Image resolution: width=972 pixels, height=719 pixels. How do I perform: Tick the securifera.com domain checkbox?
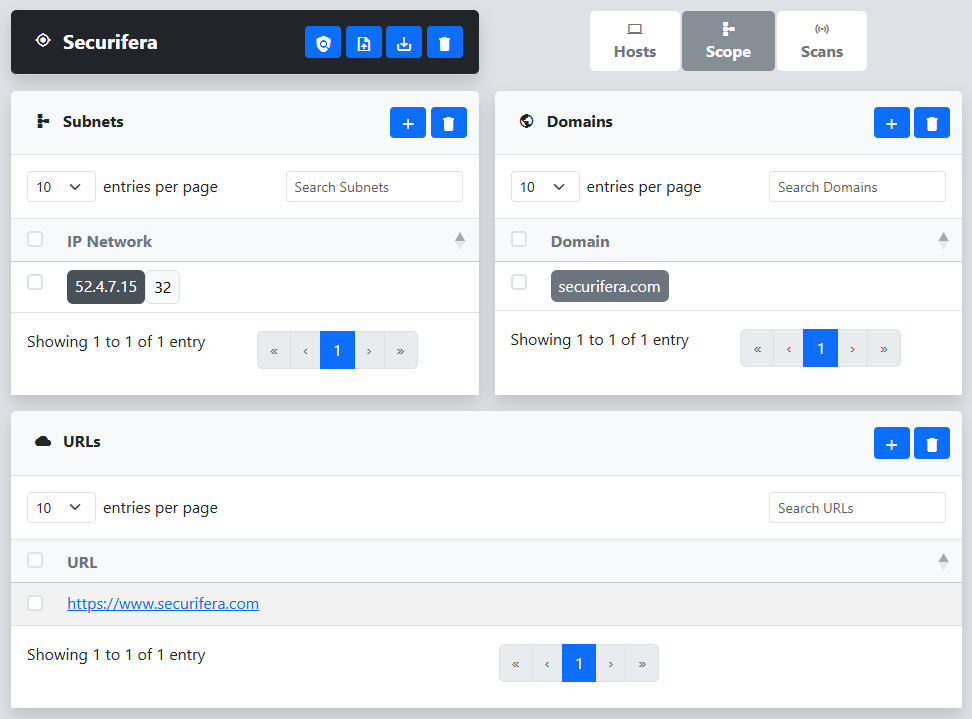[x=519, y=283]
